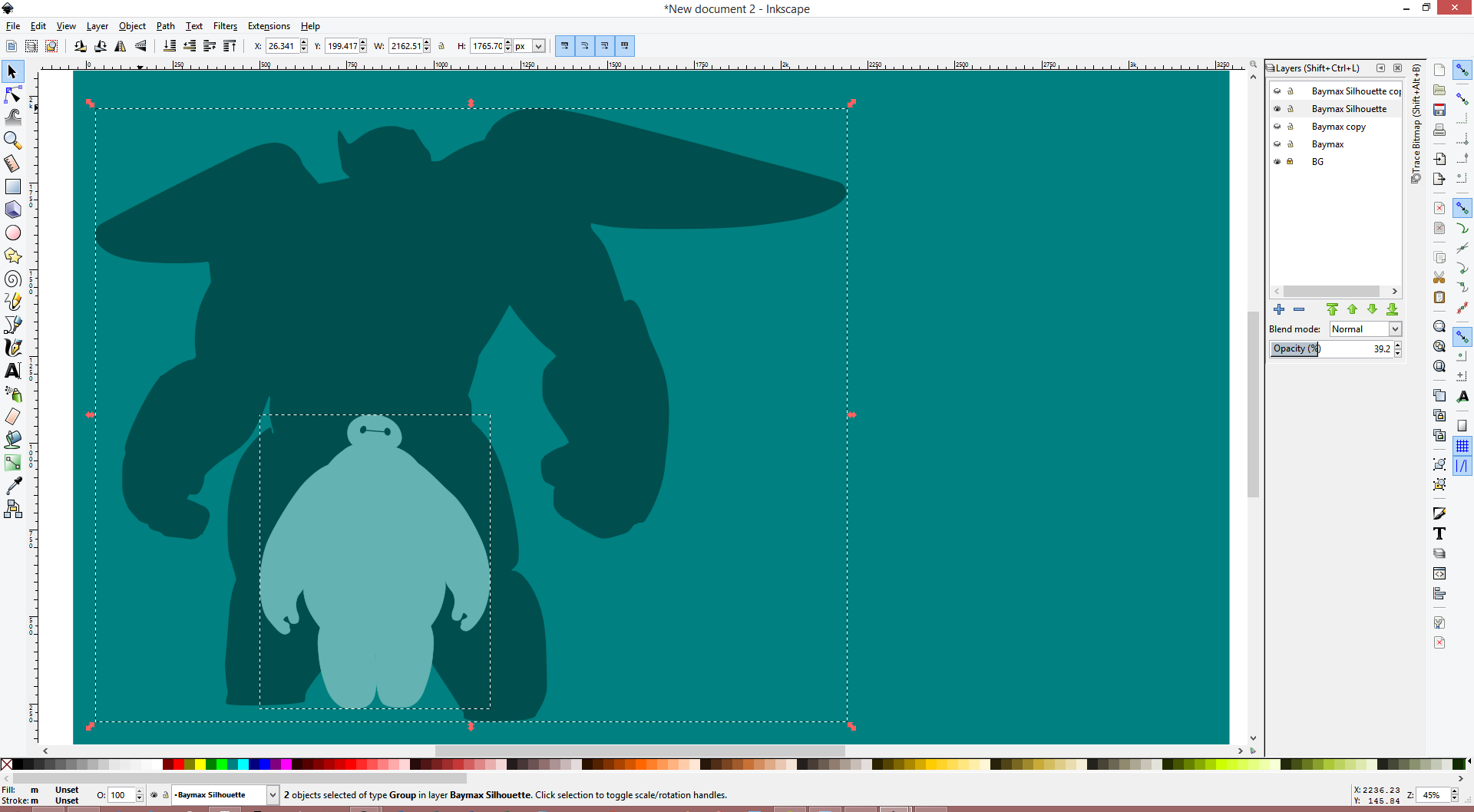Toggle visibility of Baymax copy layer
Viewport: 1474px width, 812px height.
[1277, 127]
